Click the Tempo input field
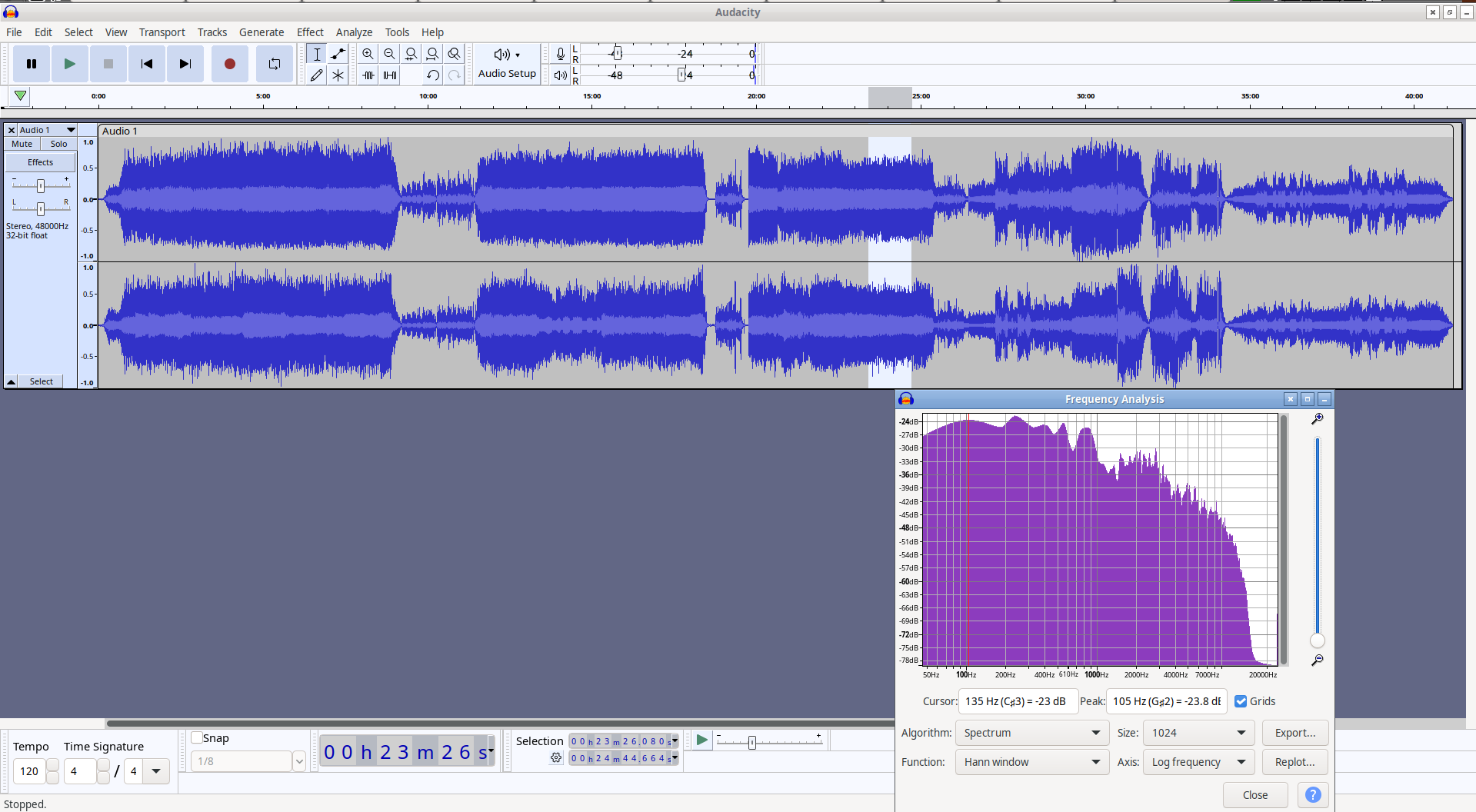The height and width of the screenshot is (812, 1476). pos(30,770)
